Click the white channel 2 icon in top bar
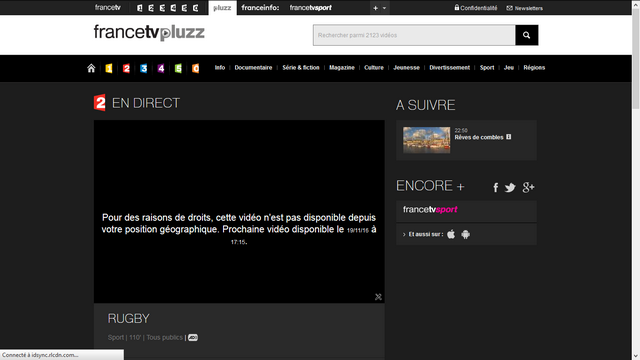Image resolution: width=640 pixels, height=360 pixels. click(151, 8)
